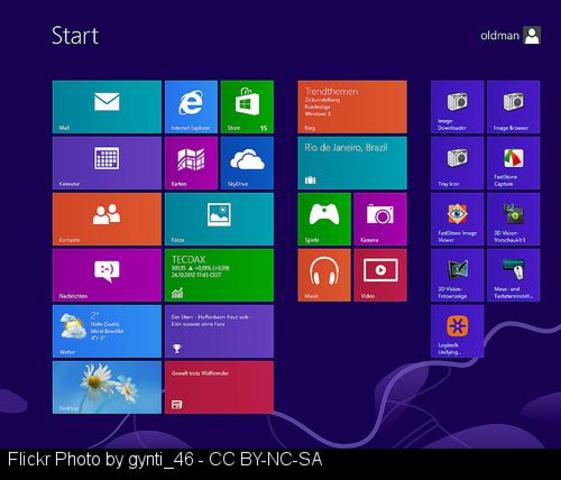The image size is (561, 480).
Task: Launch Internet Explorer tile
Action: pyautogui.click(x=191, y=107)
